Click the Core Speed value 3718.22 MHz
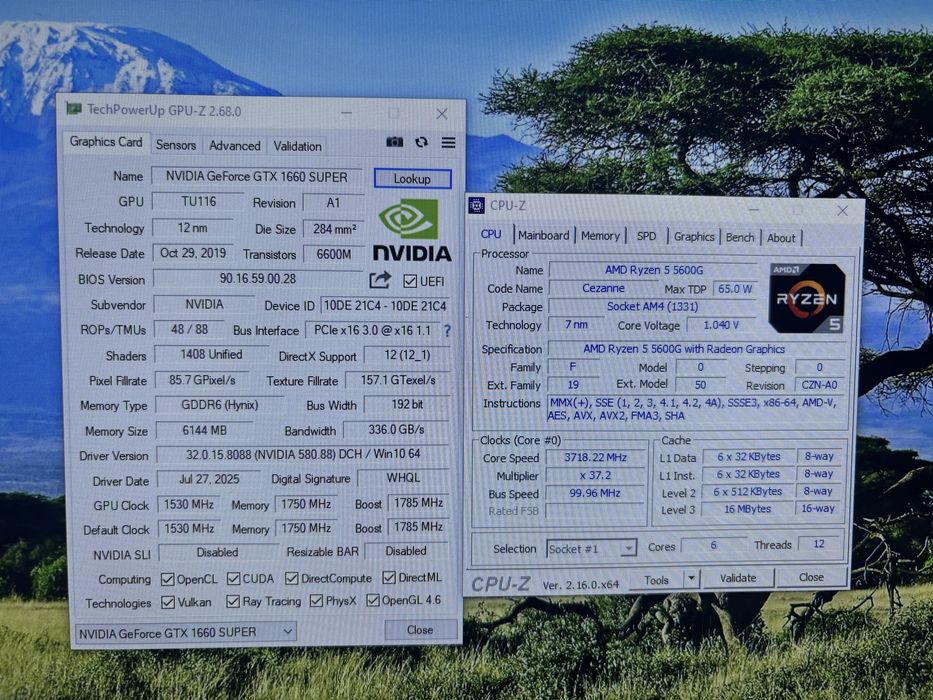 coord(595,458)
